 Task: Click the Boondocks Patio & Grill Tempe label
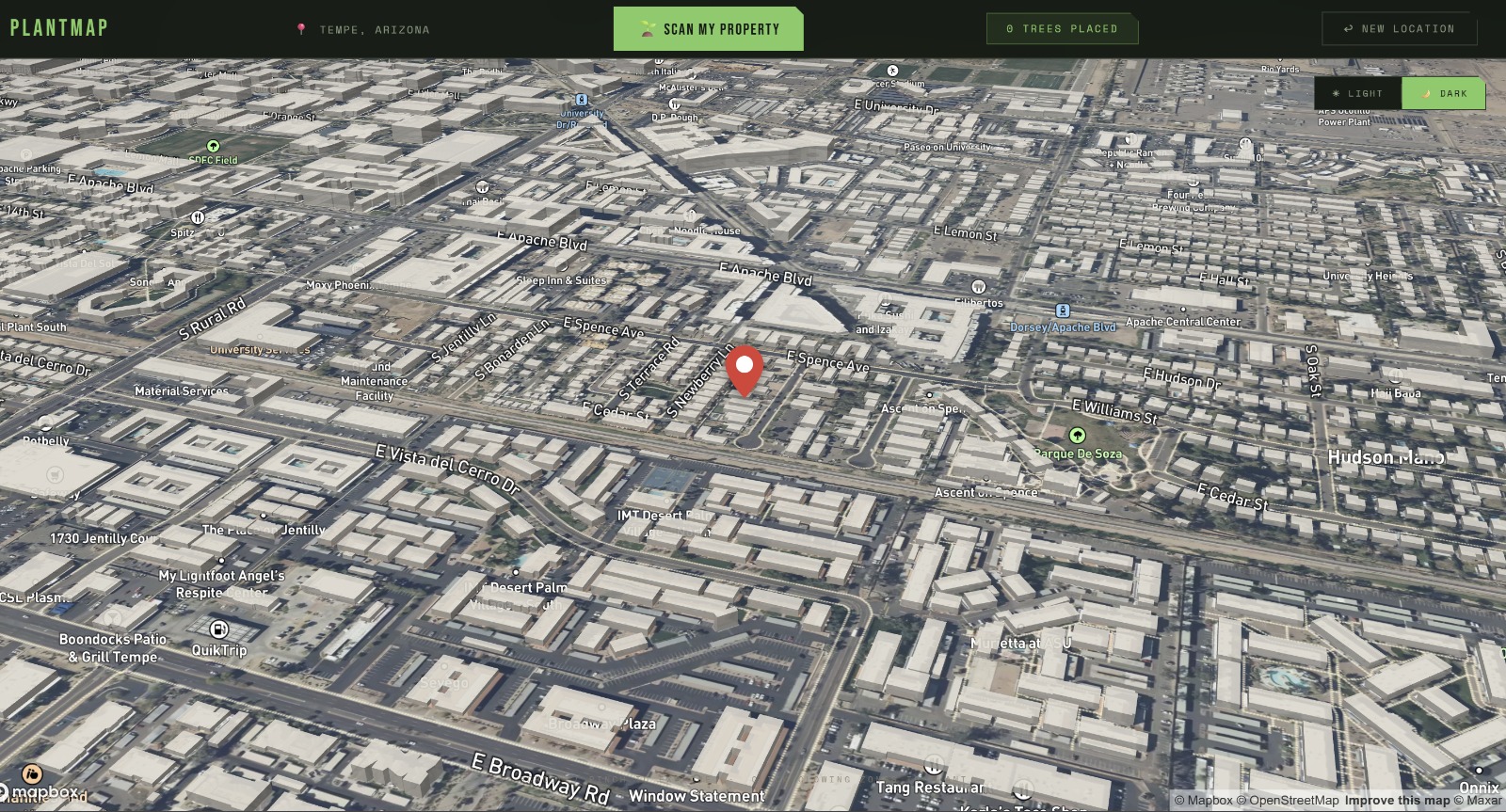click(x=113, y=648)
